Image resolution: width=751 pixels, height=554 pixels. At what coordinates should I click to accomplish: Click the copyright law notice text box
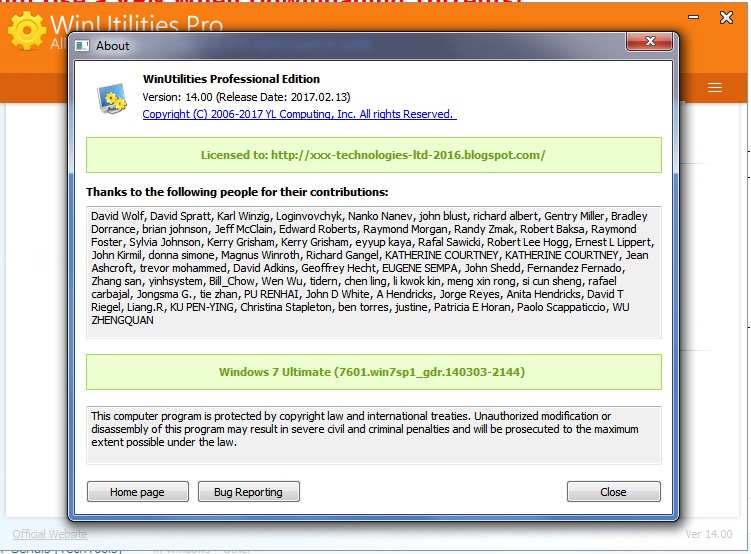(x=374, y=435)
